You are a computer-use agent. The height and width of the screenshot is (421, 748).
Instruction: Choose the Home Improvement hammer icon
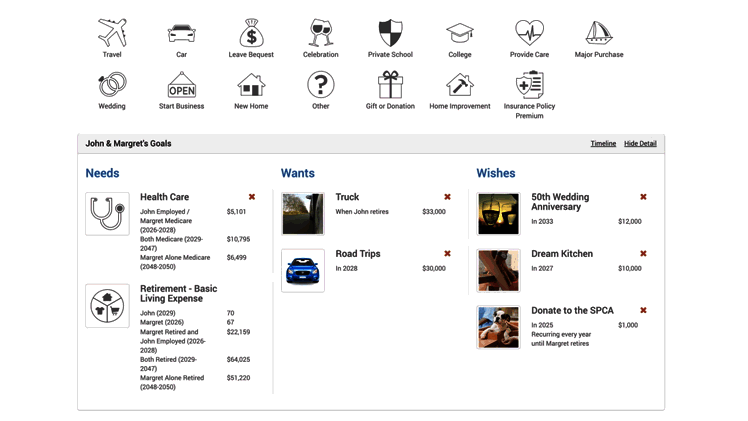click(x=460, y=84)
